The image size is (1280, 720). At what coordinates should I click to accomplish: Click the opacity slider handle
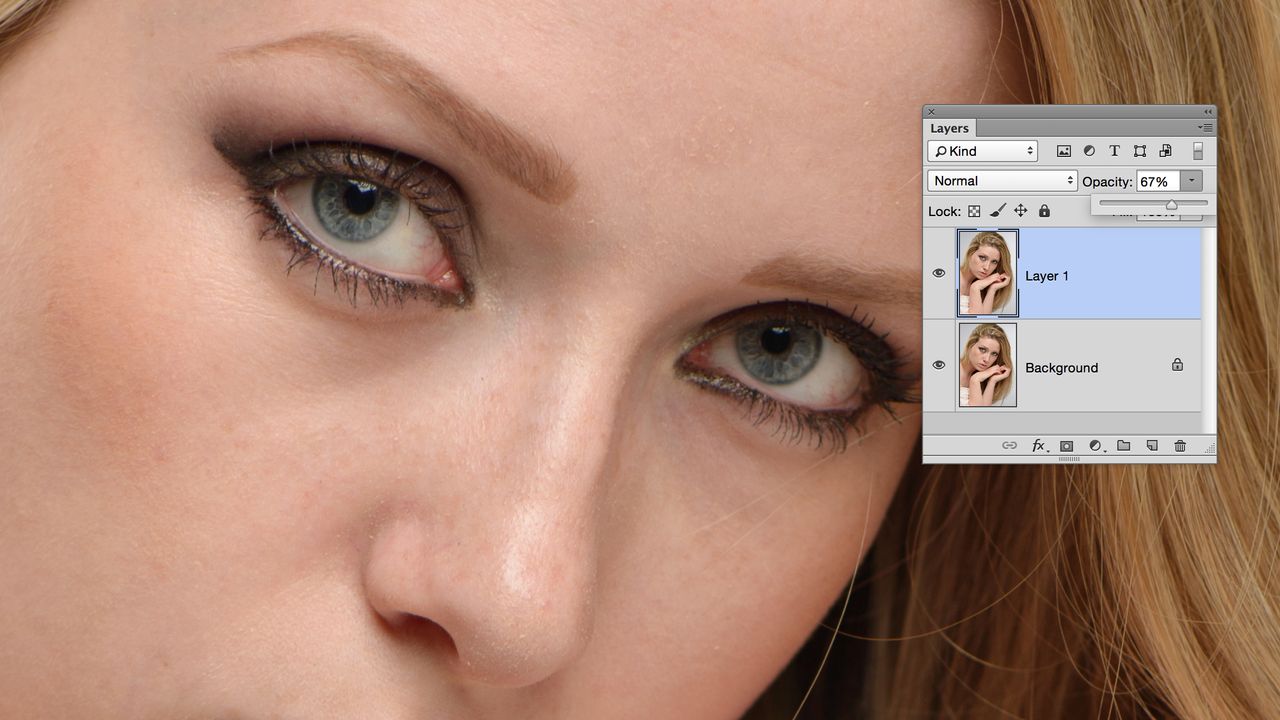1172,205
